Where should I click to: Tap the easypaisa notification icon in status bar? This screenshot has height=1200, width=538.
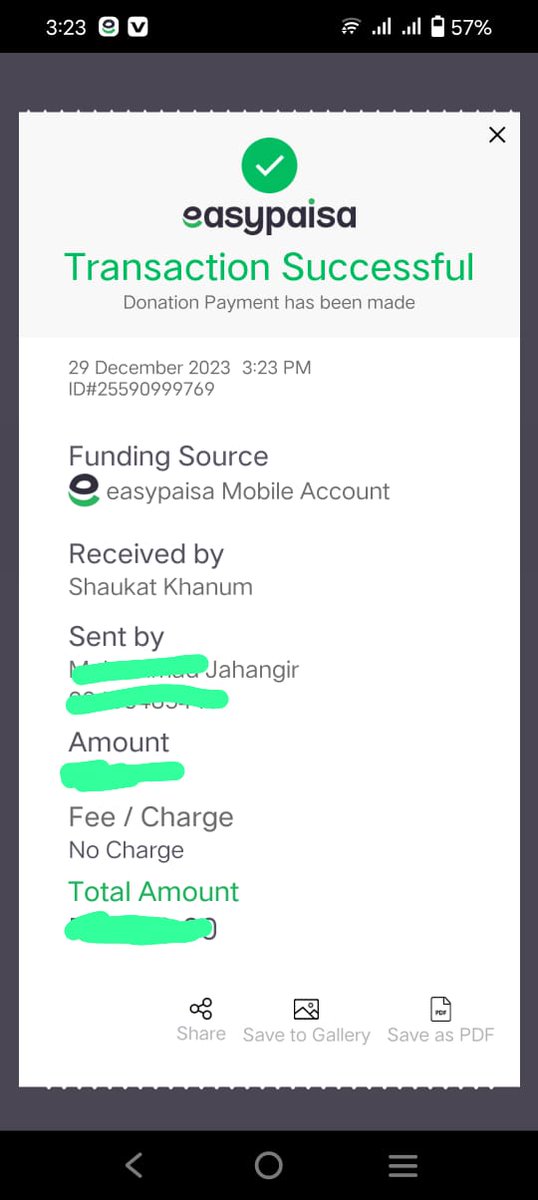coord(109,27)
